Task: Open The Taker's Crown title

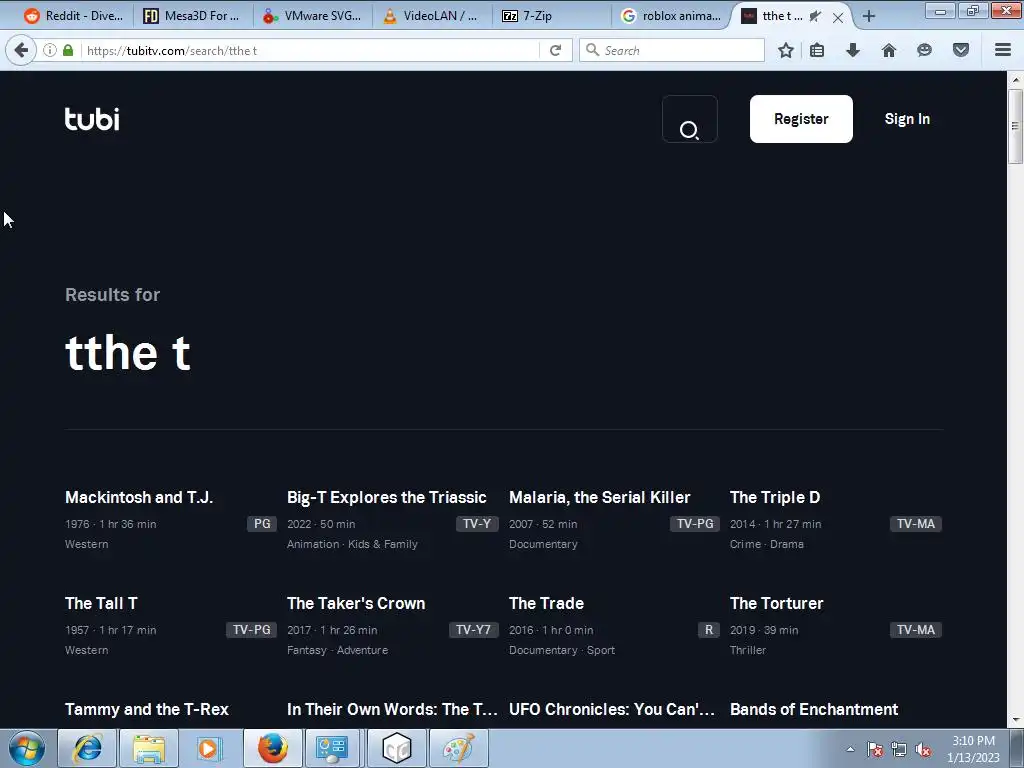Action: point(356,603)
